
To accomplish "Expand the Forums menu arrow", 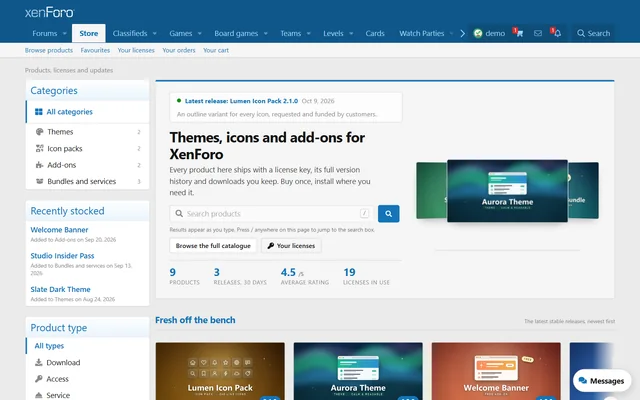I will pos(64,33).
